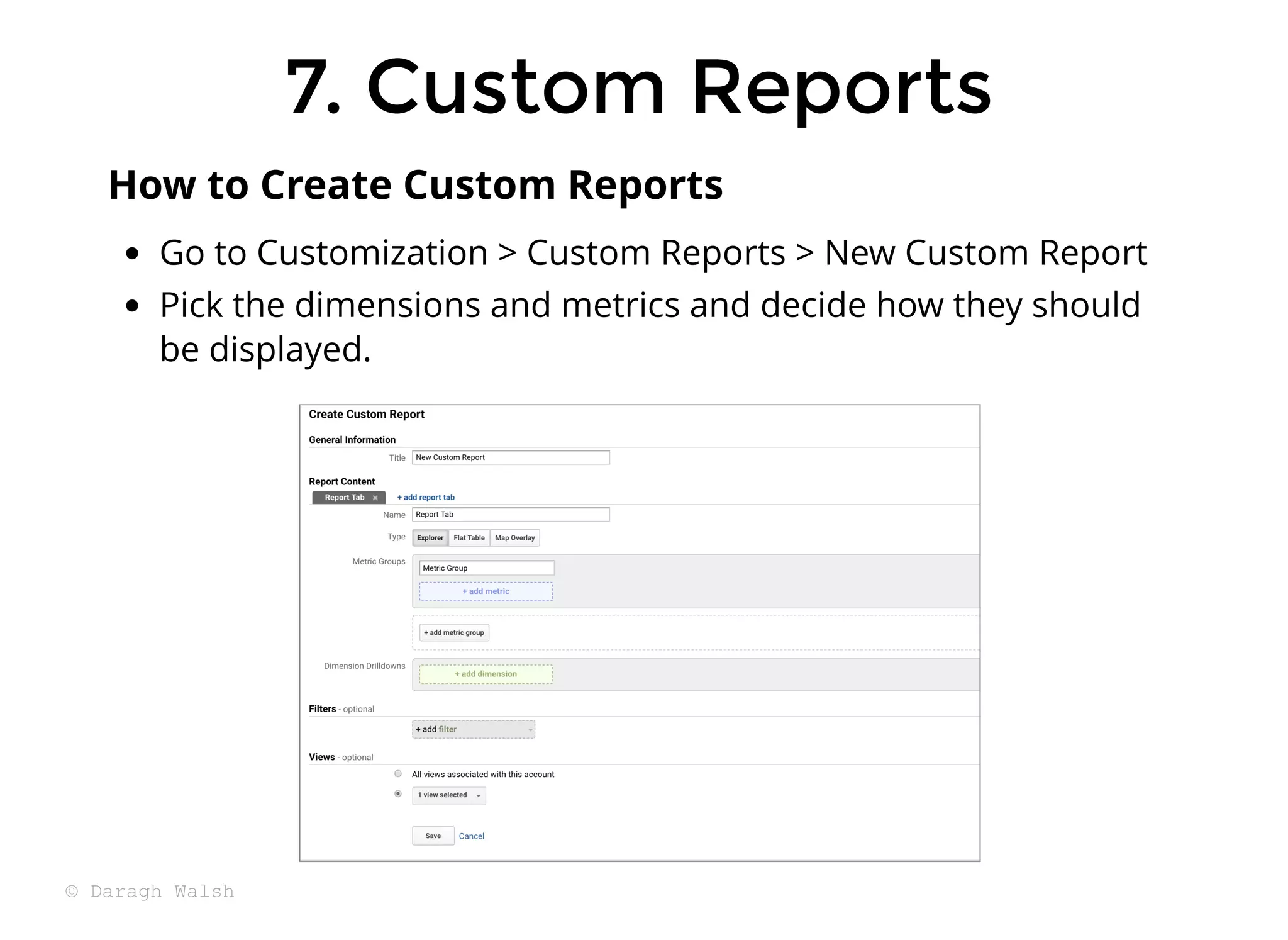Expand the '1 view selected' dropdown
Viewport: 1288px width, 940px height.
pos(449,795)
